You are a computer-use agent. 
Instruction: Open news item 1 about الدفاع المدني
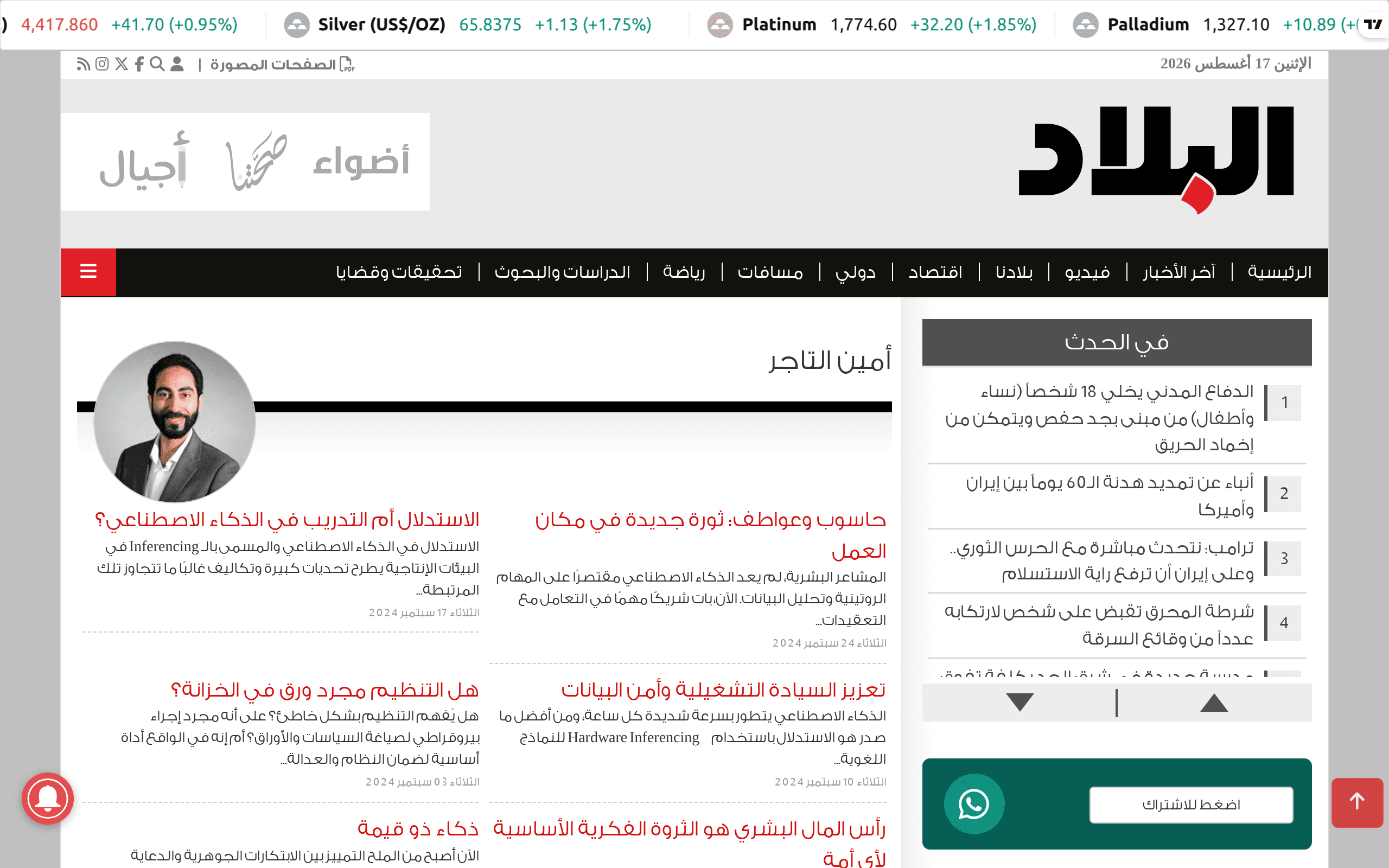(1099, 418)
